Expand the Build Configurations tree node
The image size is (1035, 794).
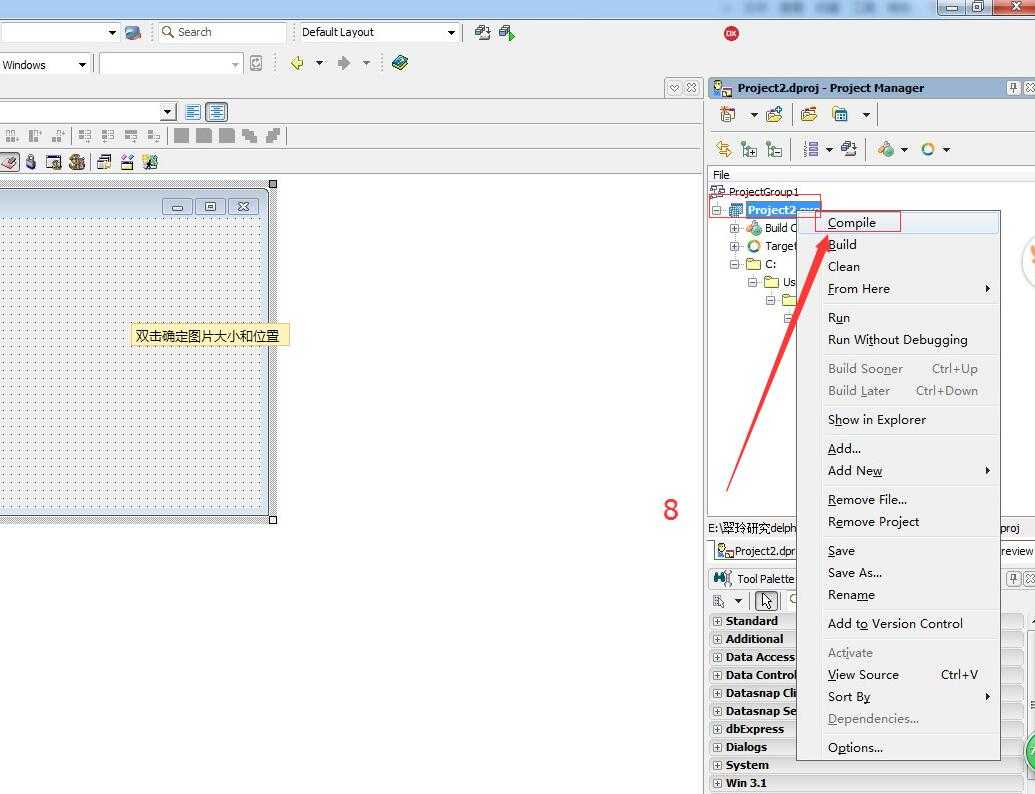tap(735, 228)
